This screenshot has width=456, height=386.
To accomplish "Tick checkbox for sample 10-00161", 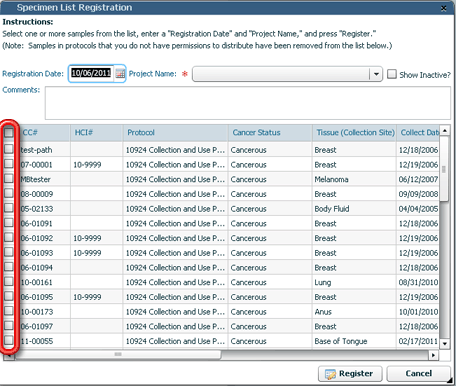I will click(9, 281).
